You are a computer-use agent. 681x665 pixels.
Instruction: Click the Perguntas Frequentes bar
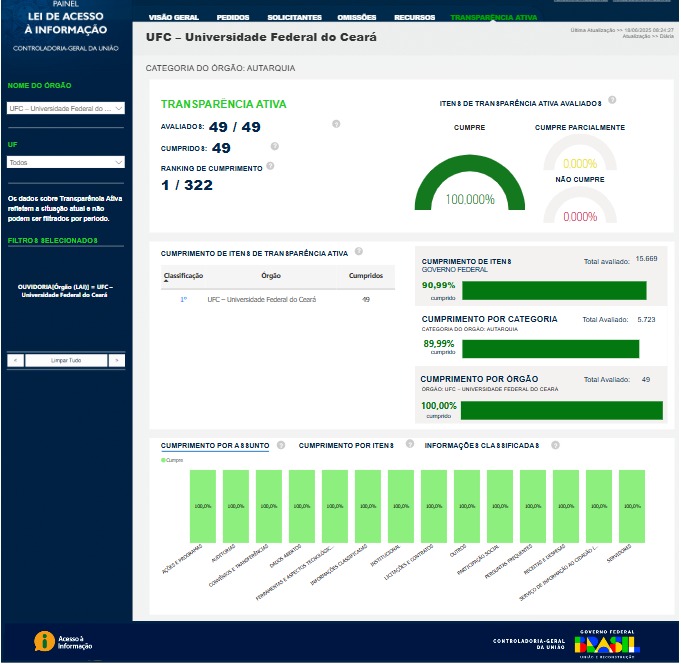pos(533,506)
